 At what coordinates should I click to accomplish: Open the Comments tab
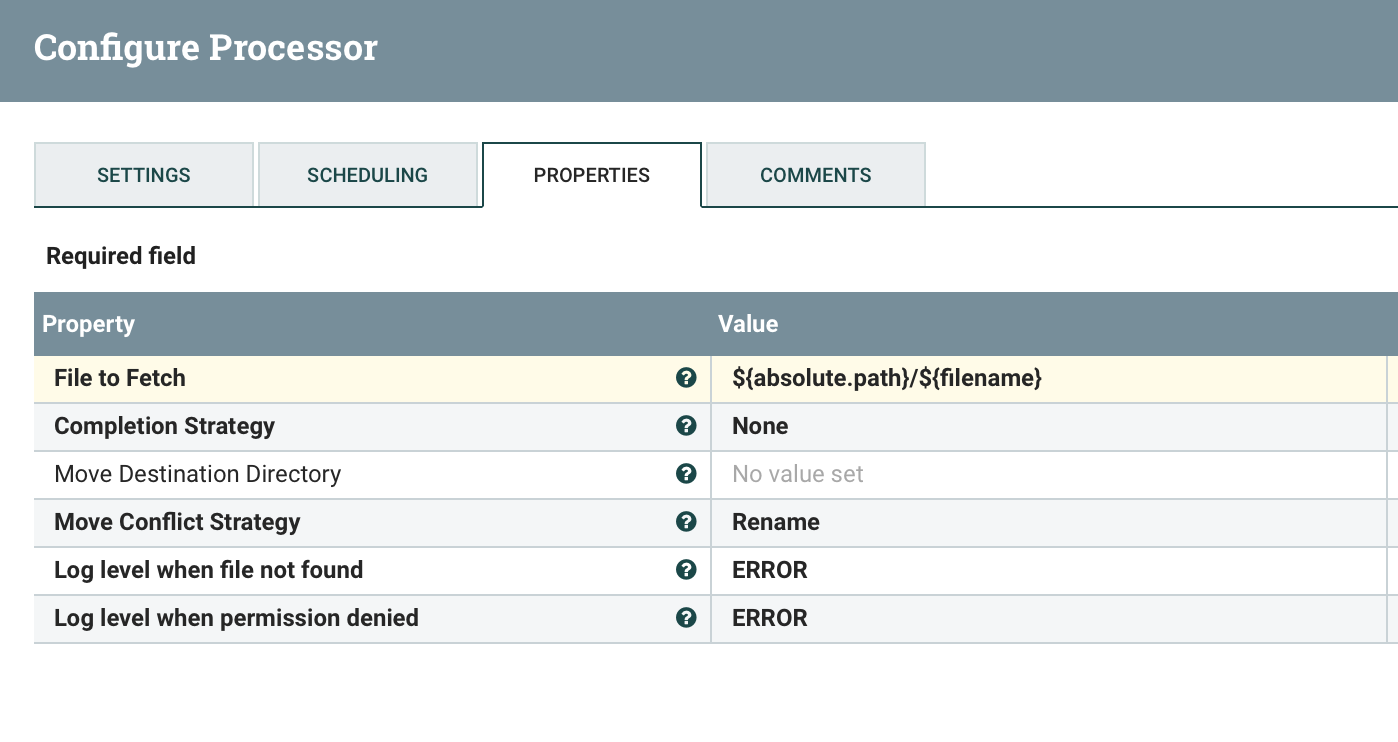tap(815, 174)
